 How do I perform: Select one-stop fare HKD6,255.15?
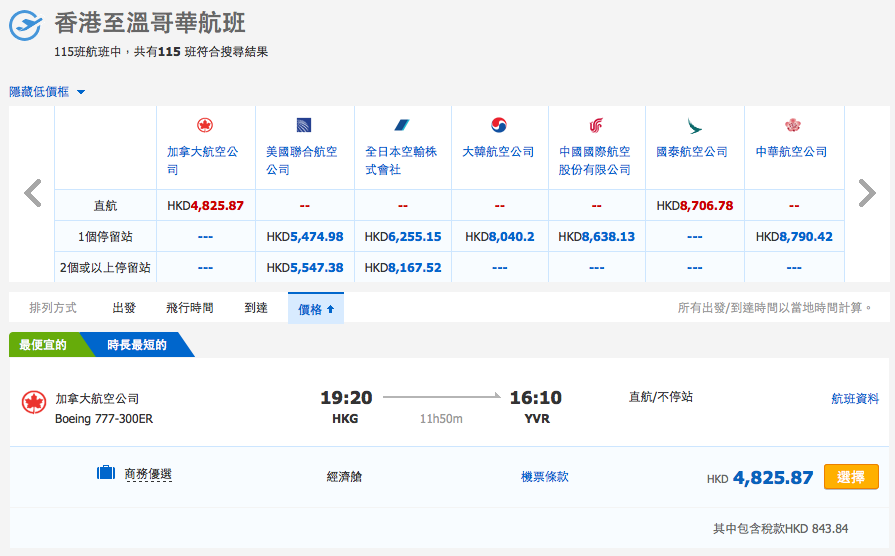click(x=403, y=236)
